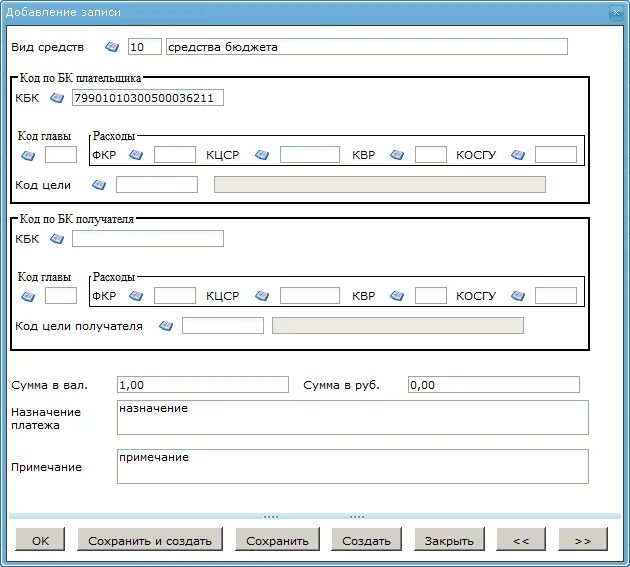Open the recipient Код главы lookup icon
Viewport: 630px width, 567px height.
[x=28, y=297]
